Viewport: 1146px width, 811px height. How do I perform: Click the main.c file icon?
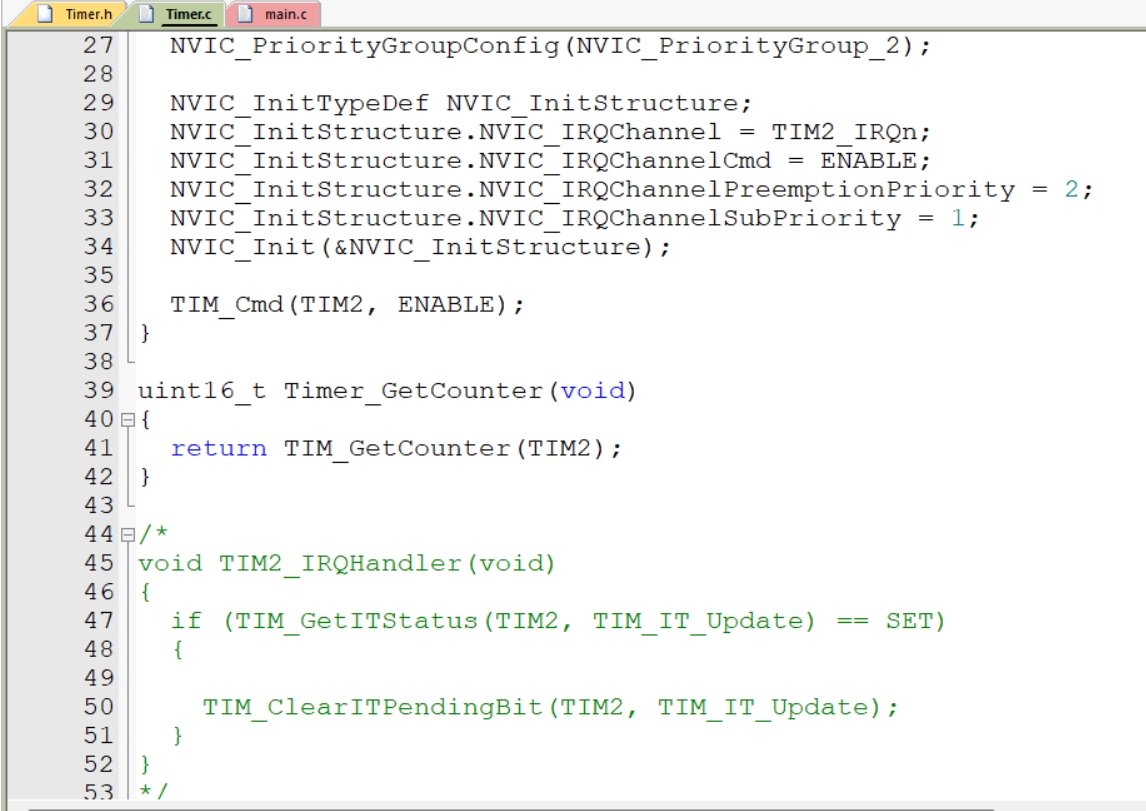[x=246, y=14]
